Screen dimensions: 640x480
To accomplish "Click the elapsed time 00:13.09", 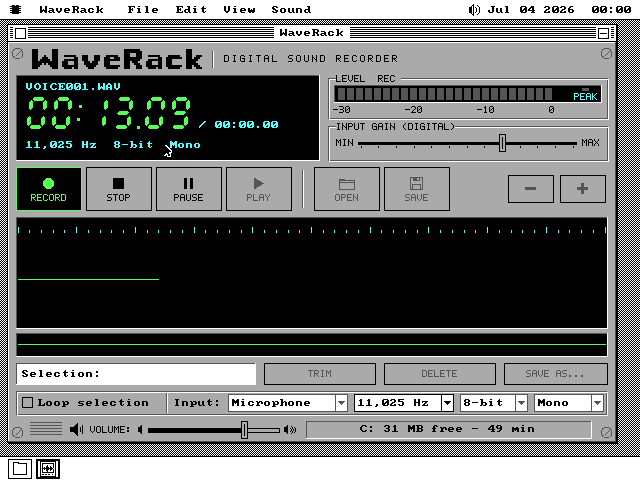I will pyautogui.click(x=109, y=113).
